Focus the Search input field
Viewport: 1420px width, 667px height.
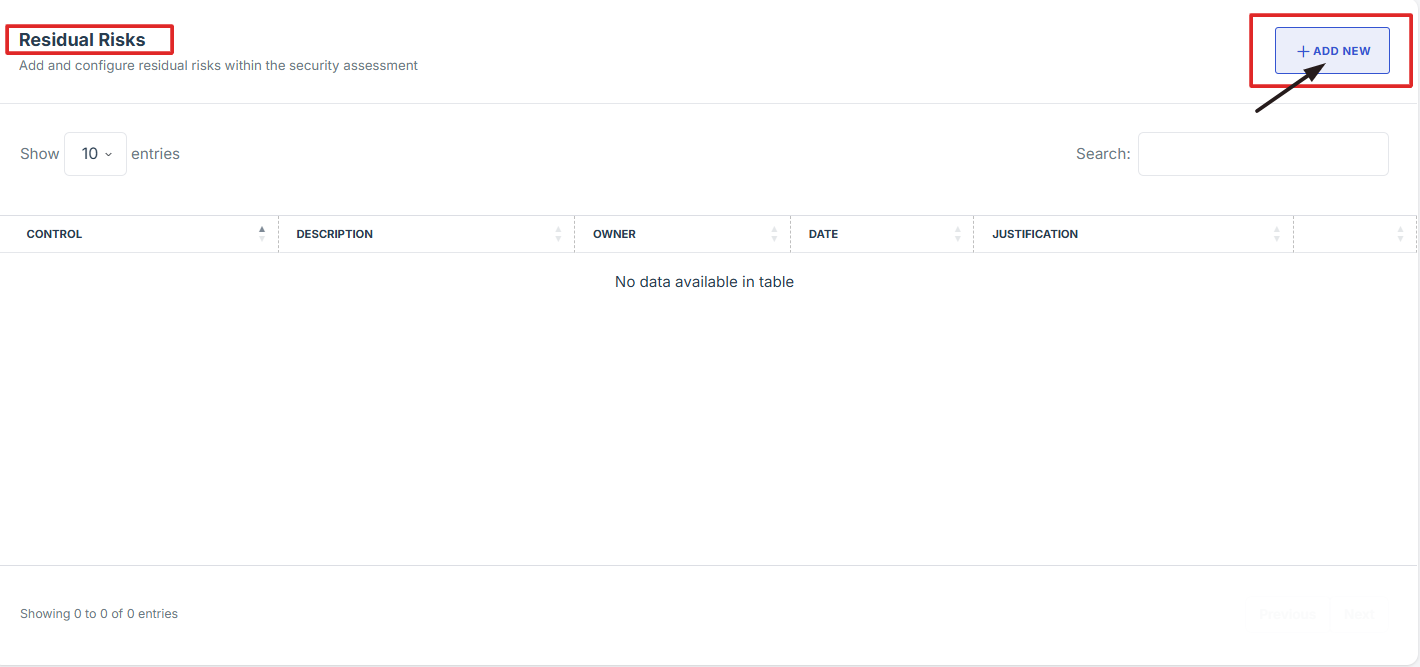point(1262,154)
